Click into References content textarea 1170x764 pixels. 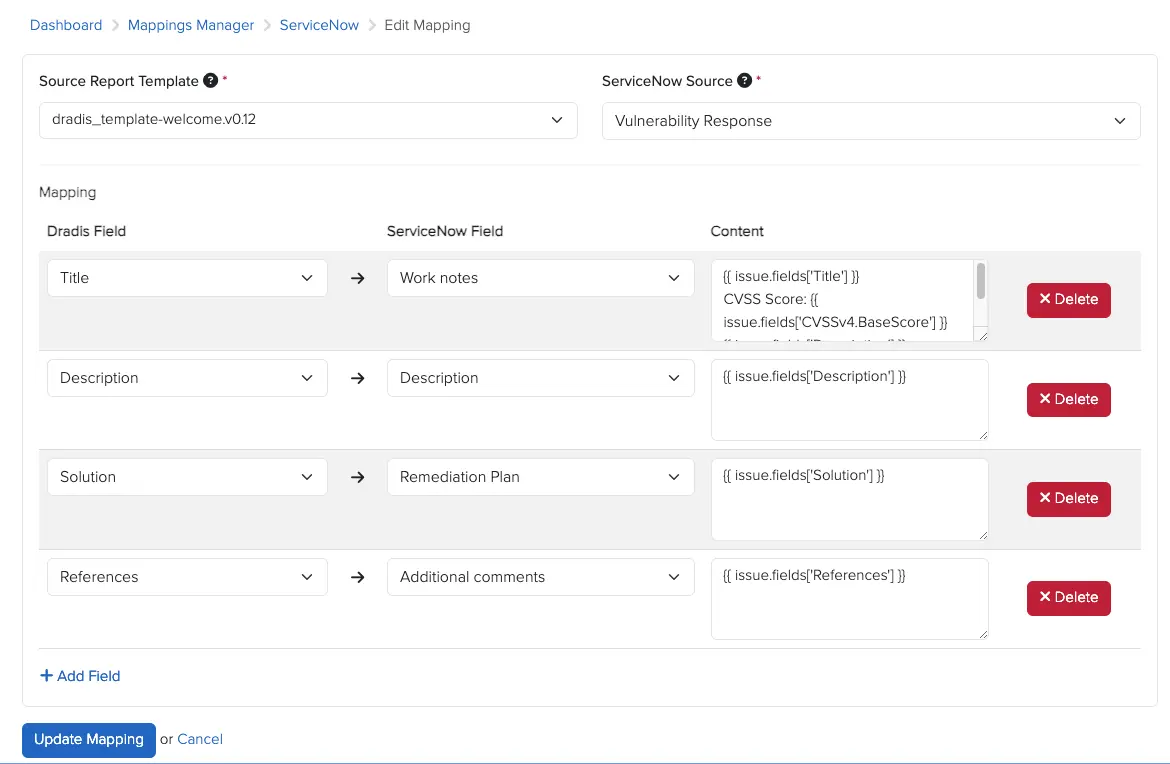point(850,599)
